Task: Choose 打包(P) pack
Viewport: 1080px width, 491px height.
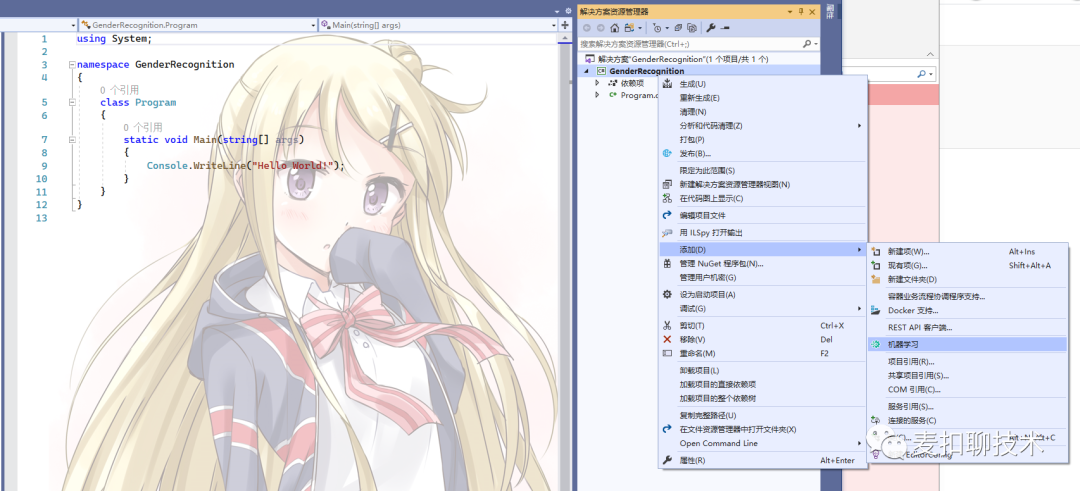Action: coord(762,139)
